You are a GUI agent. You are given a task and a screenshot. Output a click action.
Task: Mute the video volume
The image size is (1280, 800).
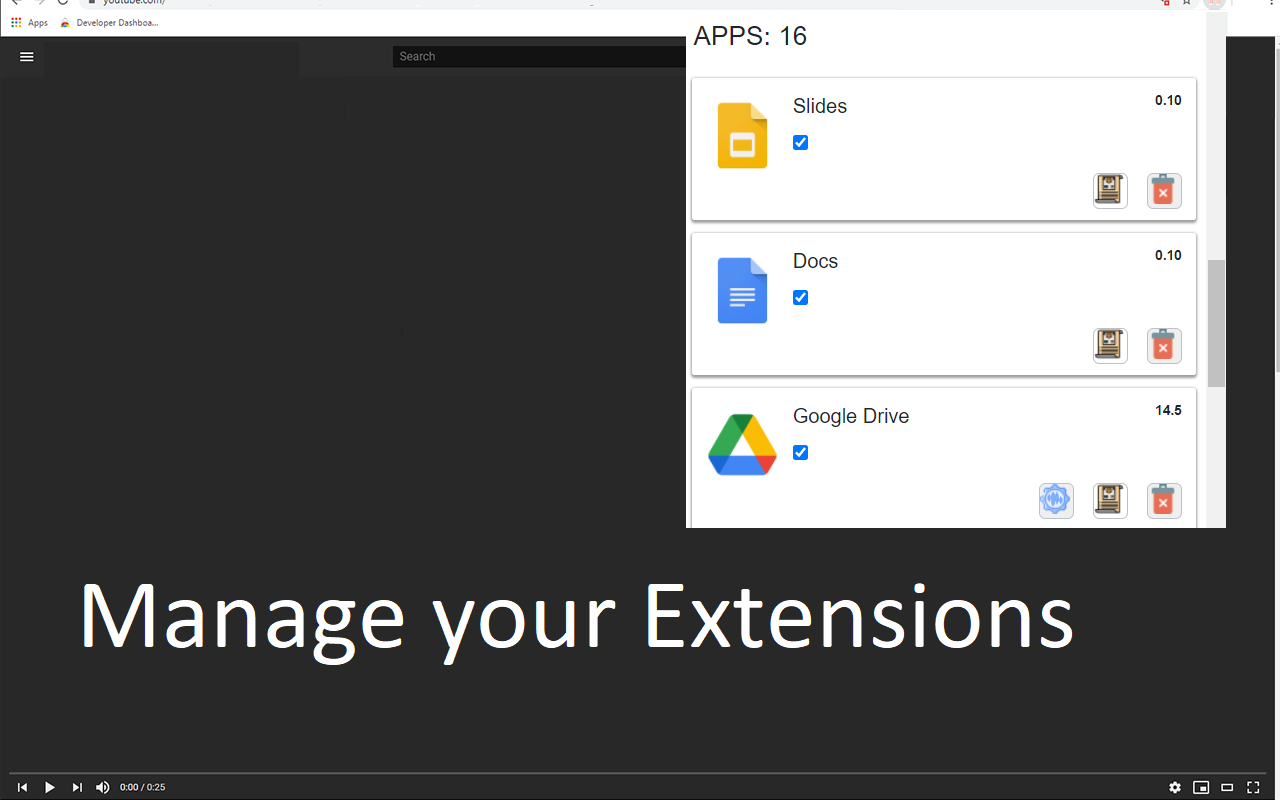point(103,787)
